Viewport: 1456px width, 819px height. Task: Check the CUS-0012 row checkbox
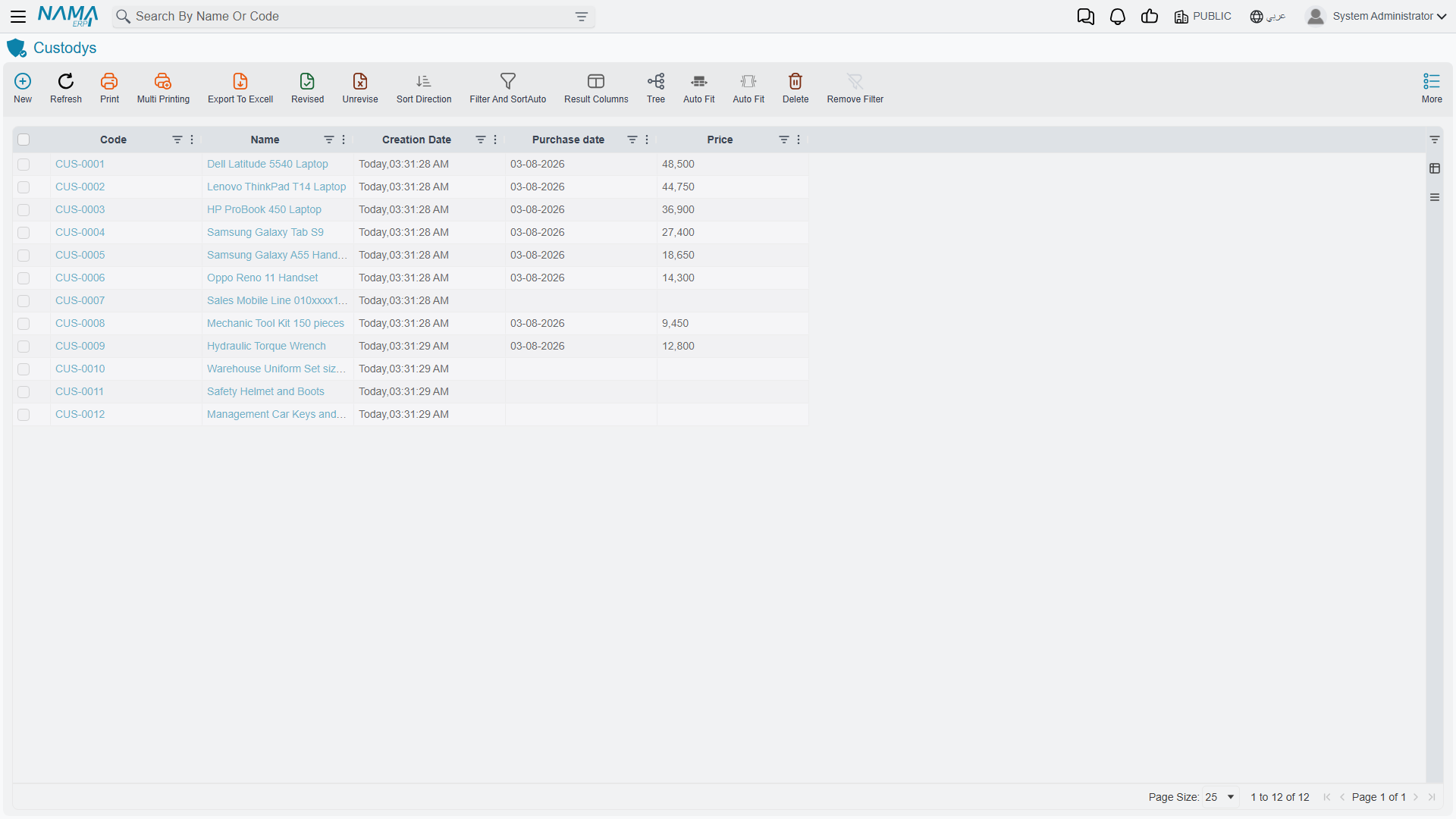[24, 415]
